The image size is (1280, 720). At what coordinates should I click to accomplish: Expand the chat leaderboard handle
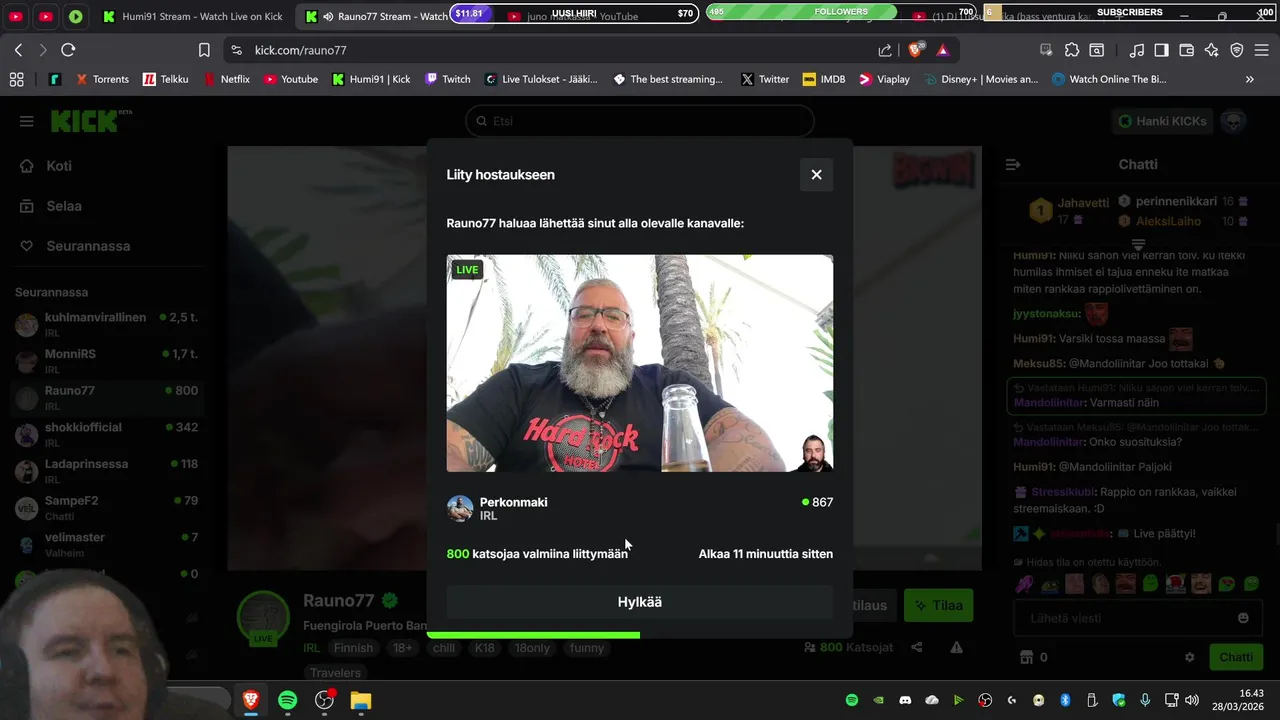[1138, 245]
